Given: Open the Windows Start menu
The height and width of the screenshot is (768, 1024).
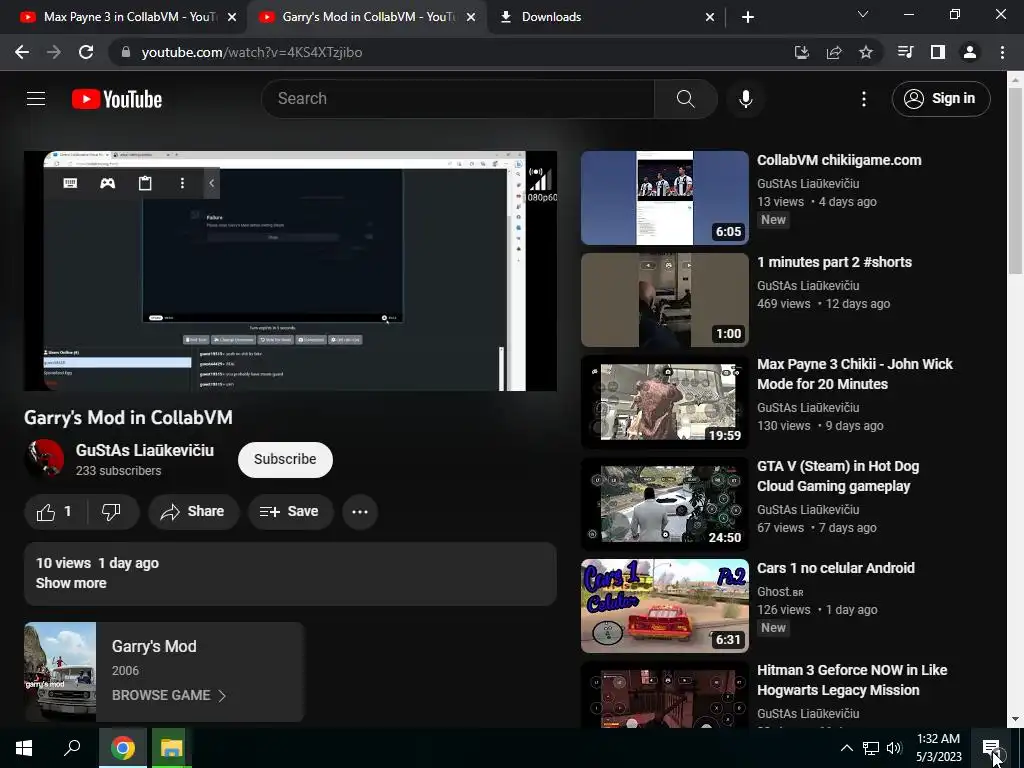Looking at the screenshot, I should pos(24,748).
